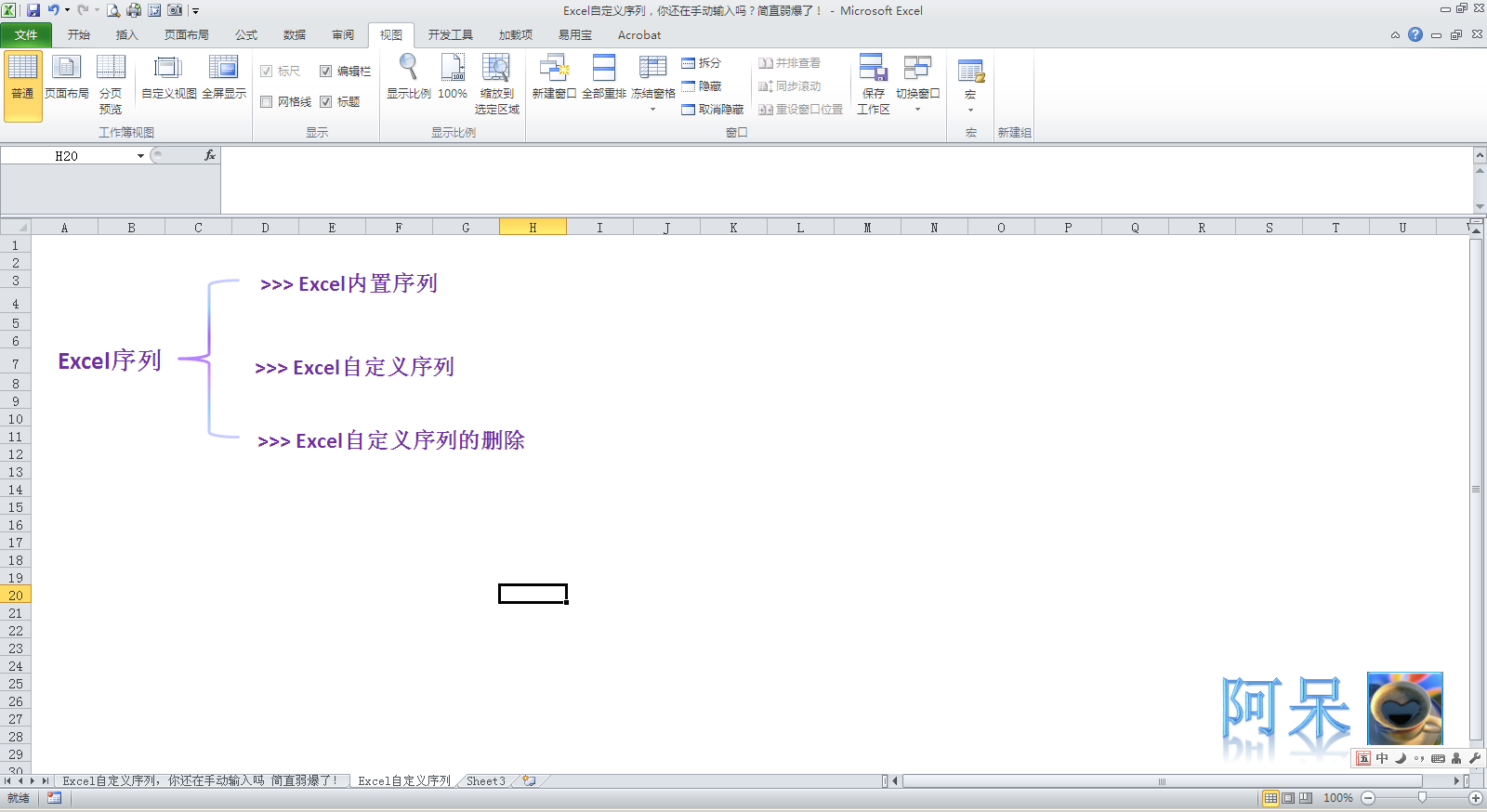This screenshot has height=812, width=1487.
Task: Open the Data (数据) tab
Action: (x=295, y=35)
